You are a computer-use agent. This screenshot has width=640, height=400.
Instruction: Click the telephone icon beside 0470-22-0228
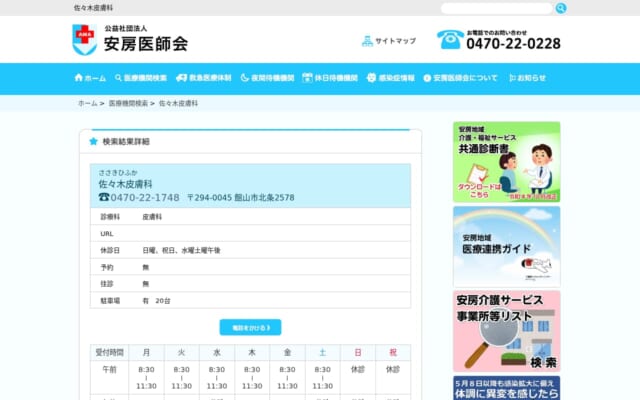(x=449, y=39)
